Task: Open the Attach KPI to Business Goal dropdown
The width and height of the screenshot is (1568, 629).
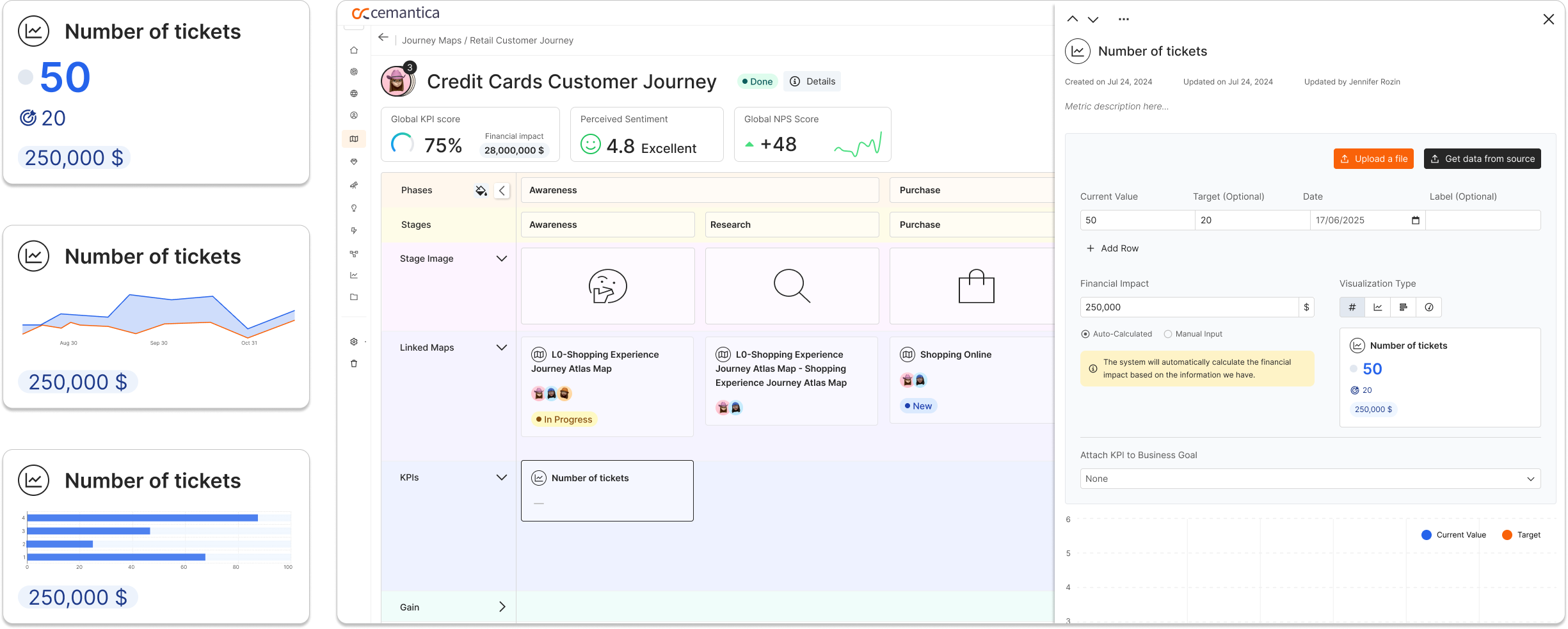Action: coord(1310,479)
